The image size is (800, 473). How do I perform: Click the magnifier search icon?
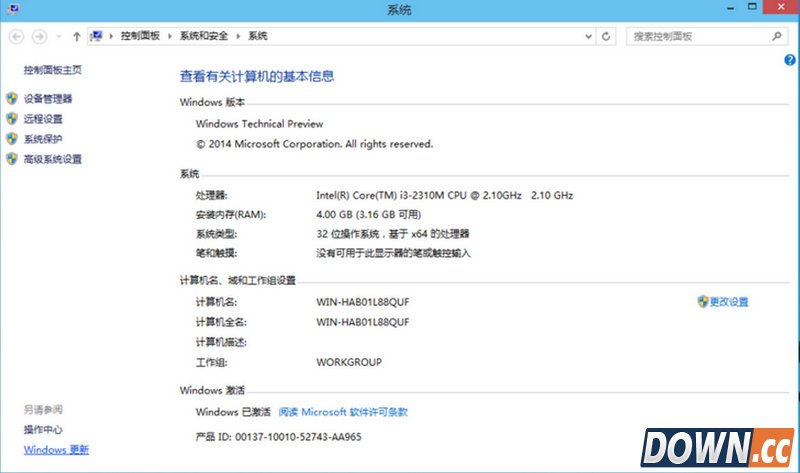tap(777, 36)
